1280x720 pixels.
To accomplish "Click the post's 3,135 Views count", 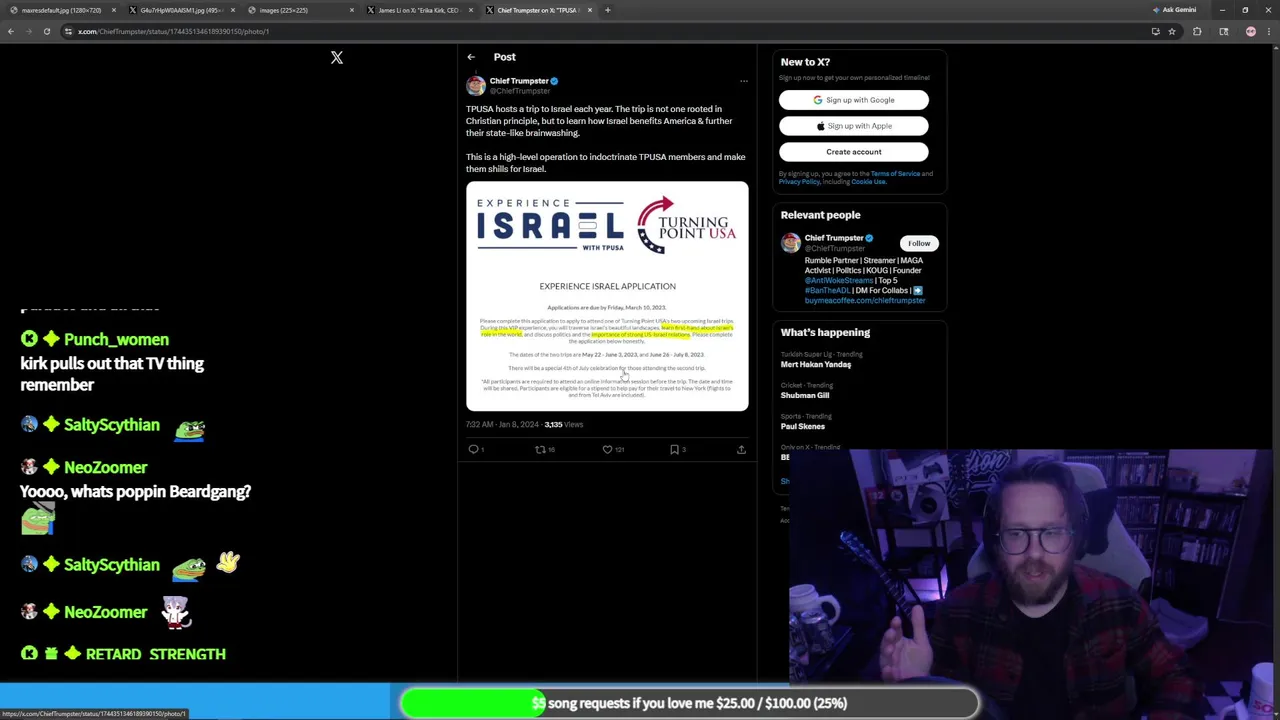I will (x=563, y=425).
